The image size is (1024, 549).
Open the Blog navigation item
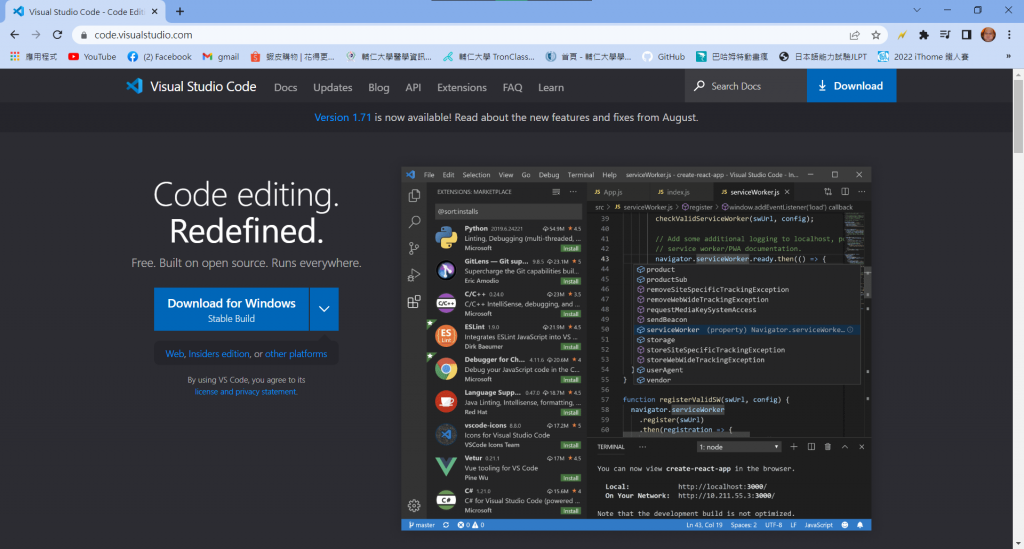tap(379, 87)
